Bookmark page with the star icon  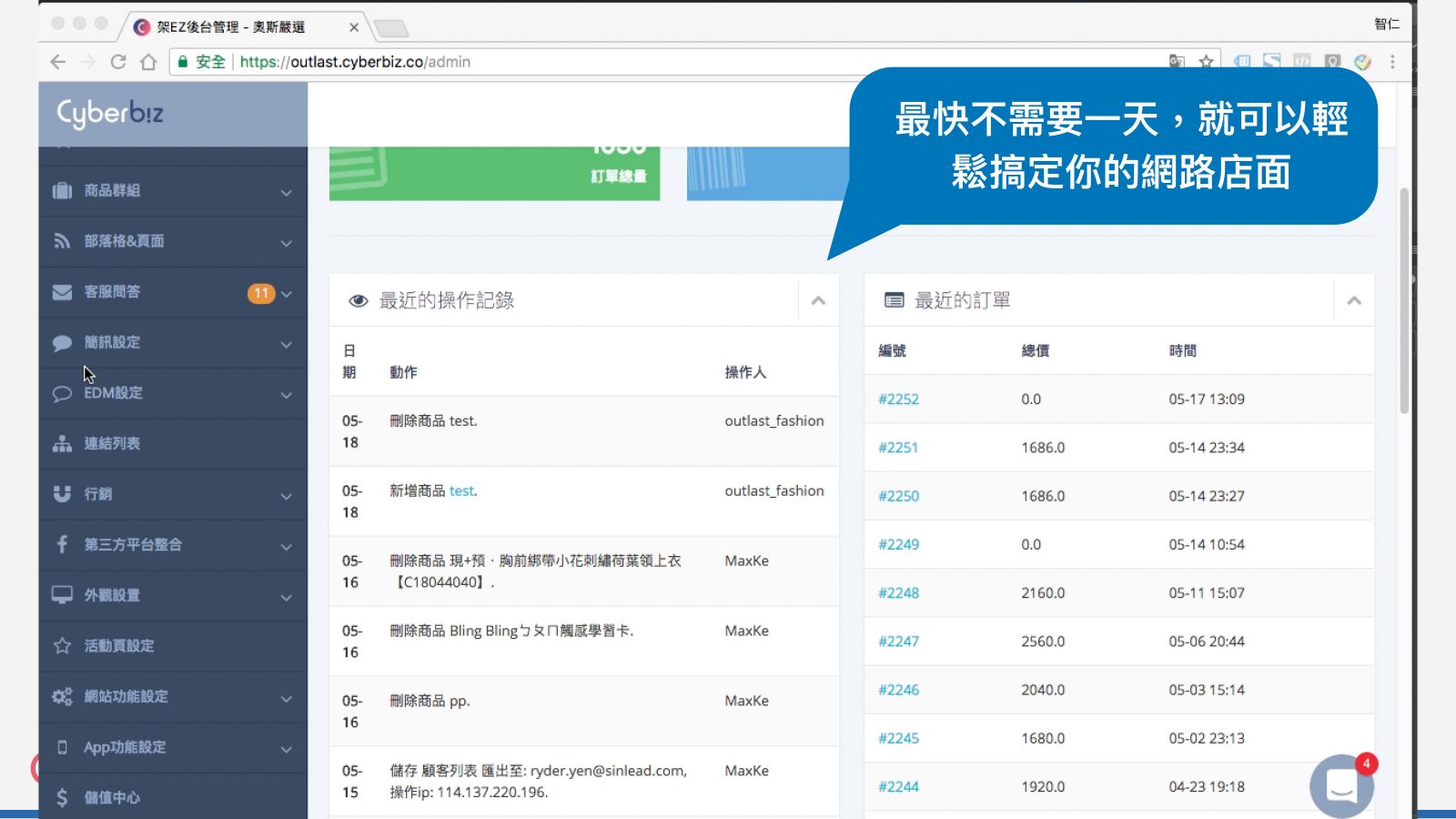pyautogui.click(x=1206, y=62)
